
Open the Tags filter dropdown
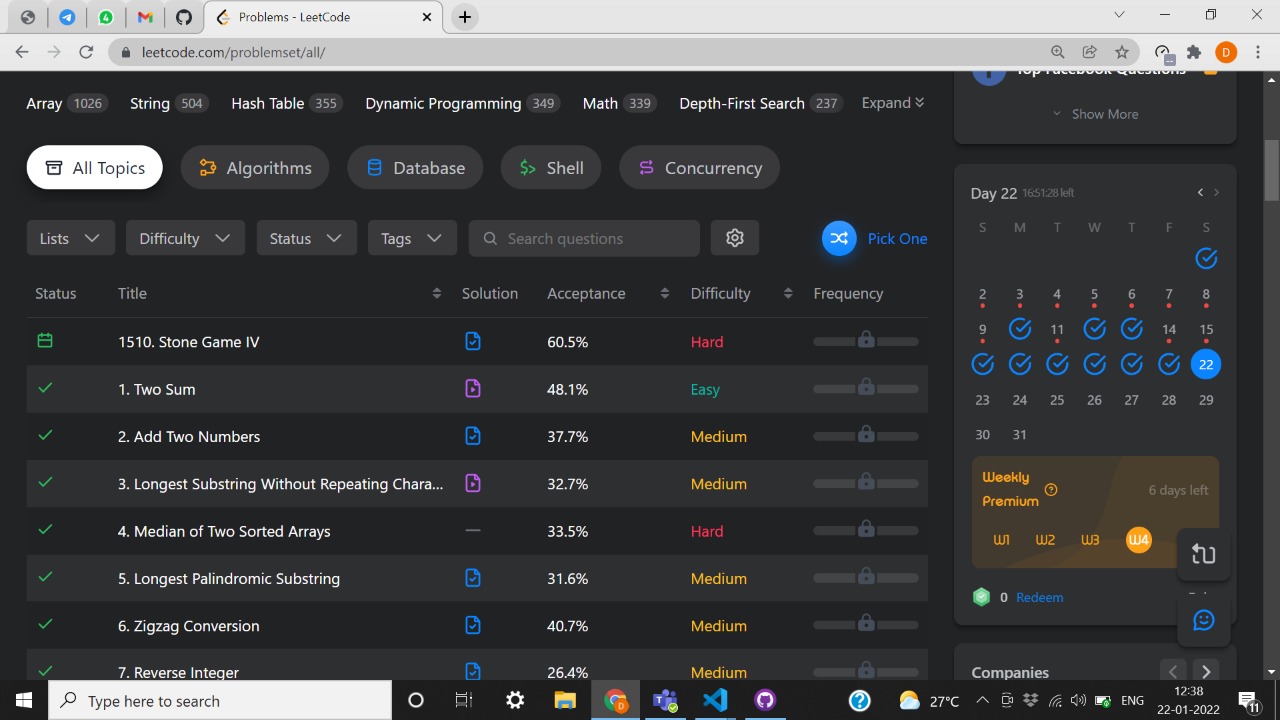pos(412,238)
